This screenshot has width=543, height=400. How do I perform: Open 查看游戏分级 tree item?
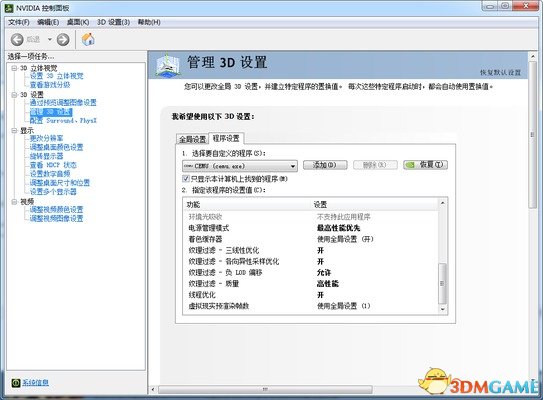pyautogui.click(x=50, y=85)
